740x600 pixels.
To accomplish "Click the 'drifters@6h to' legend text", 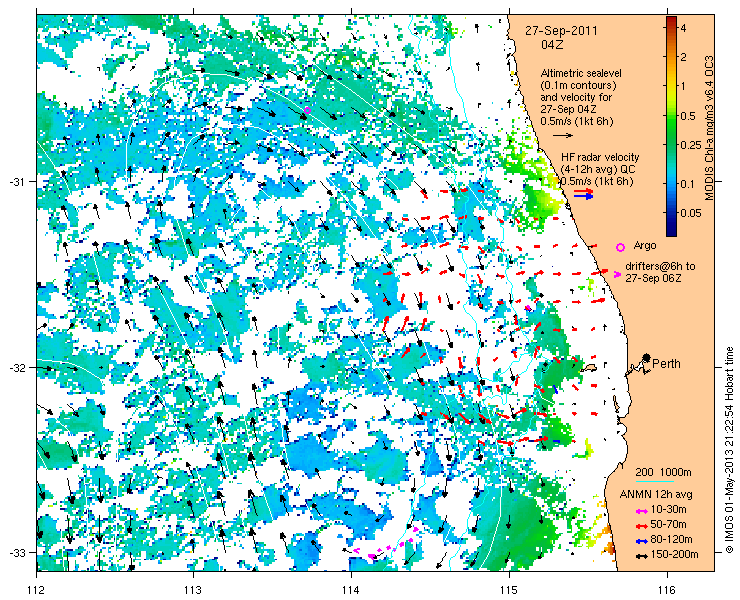I will point(661,267).
